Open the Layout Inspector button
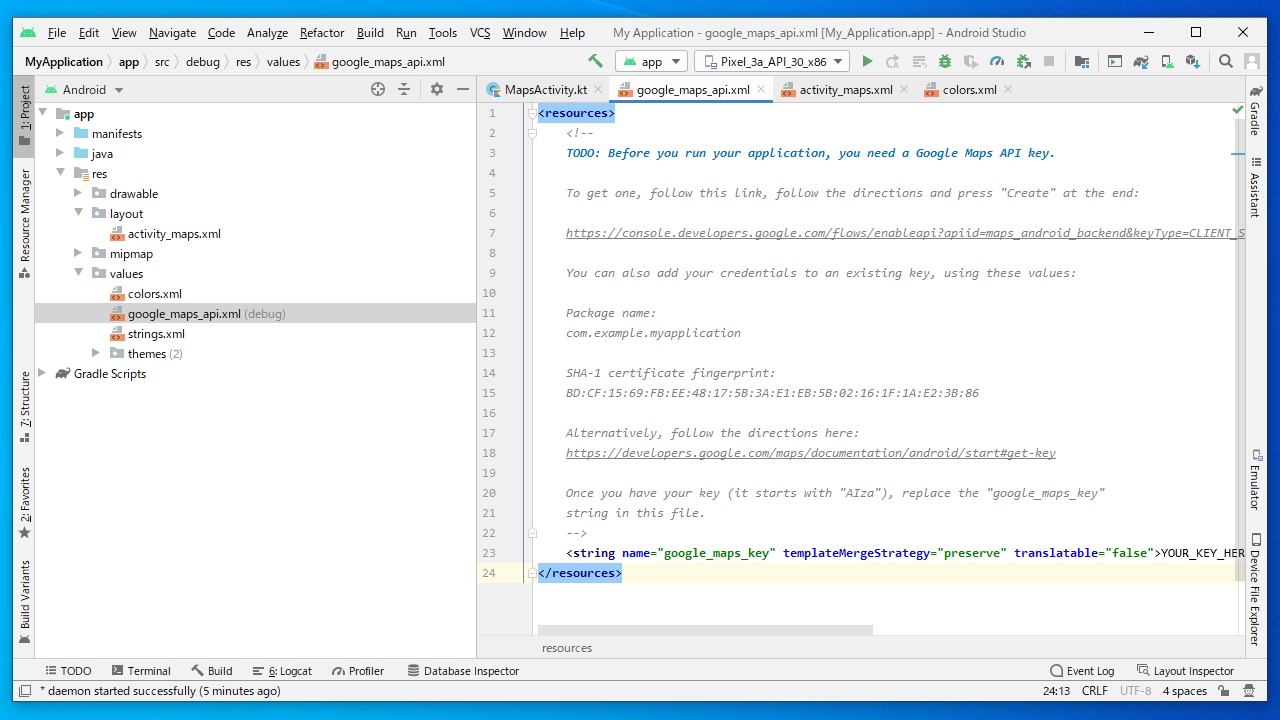This screenshot has height=720, width=1280. (1186, 671)
